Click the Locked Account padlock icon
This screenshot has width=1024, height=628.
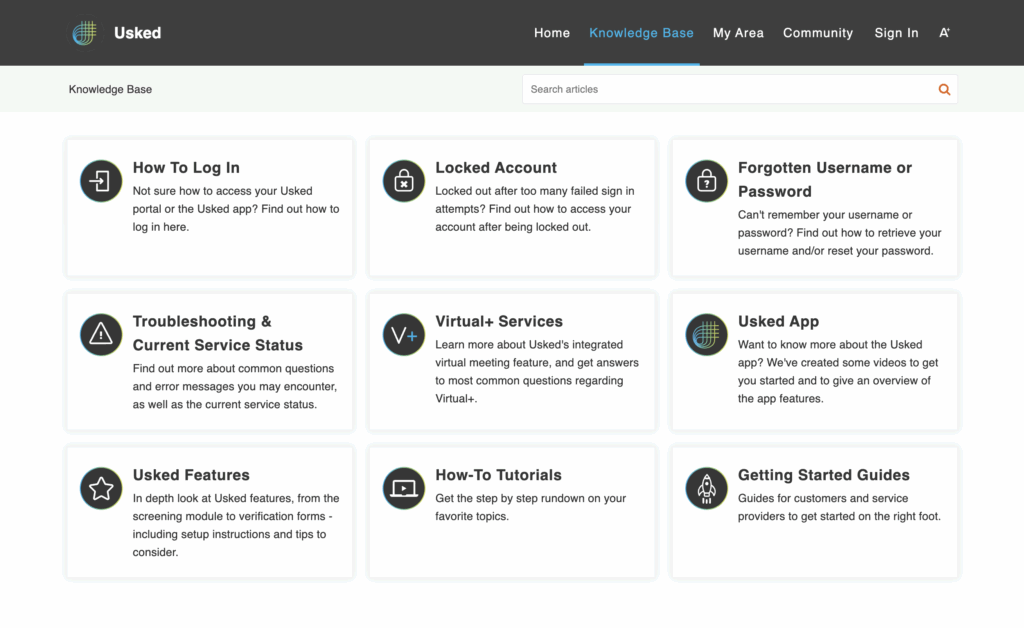coord(403,181)
